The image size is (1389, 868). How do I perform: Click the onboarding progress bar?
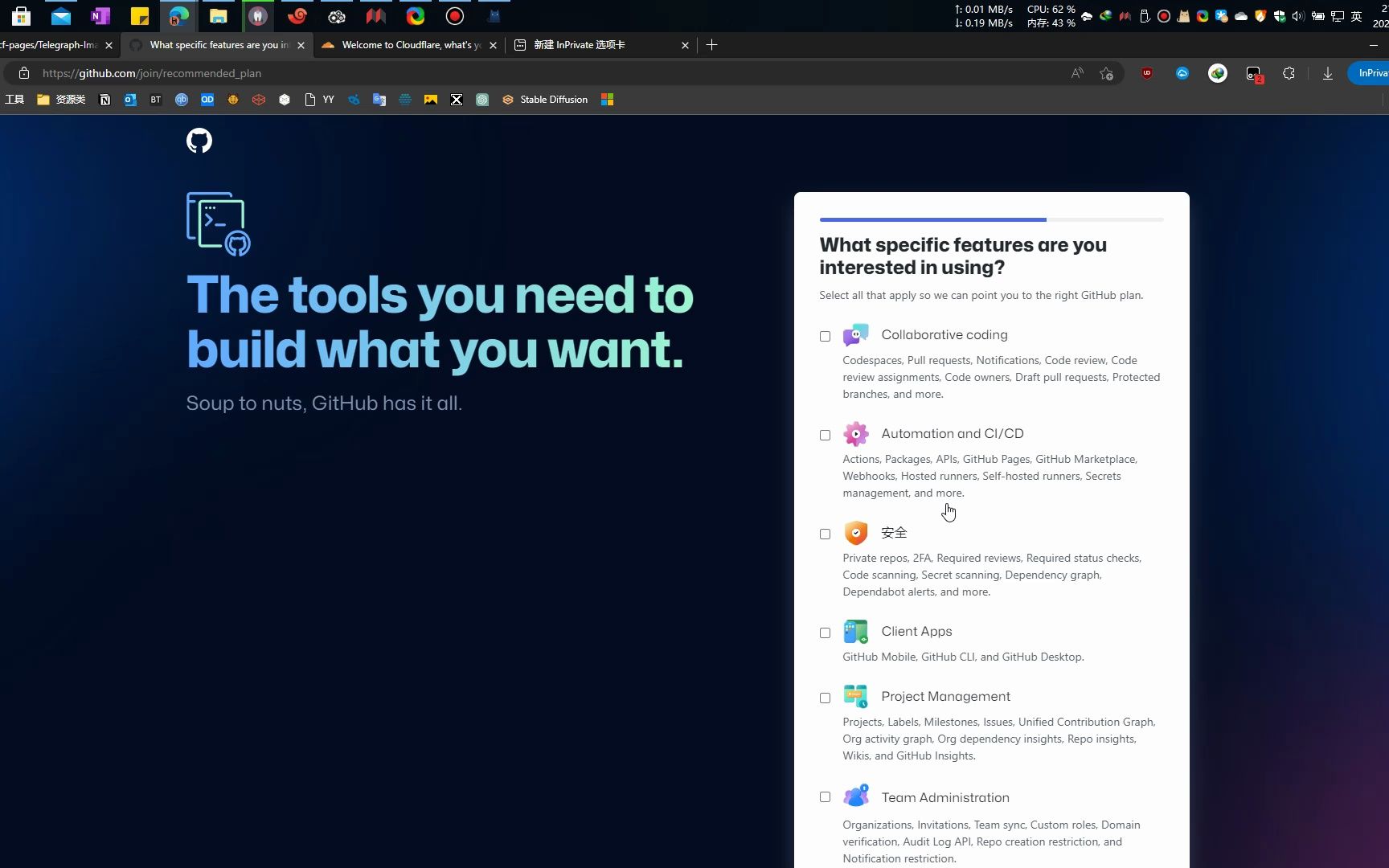click(991, 219)
